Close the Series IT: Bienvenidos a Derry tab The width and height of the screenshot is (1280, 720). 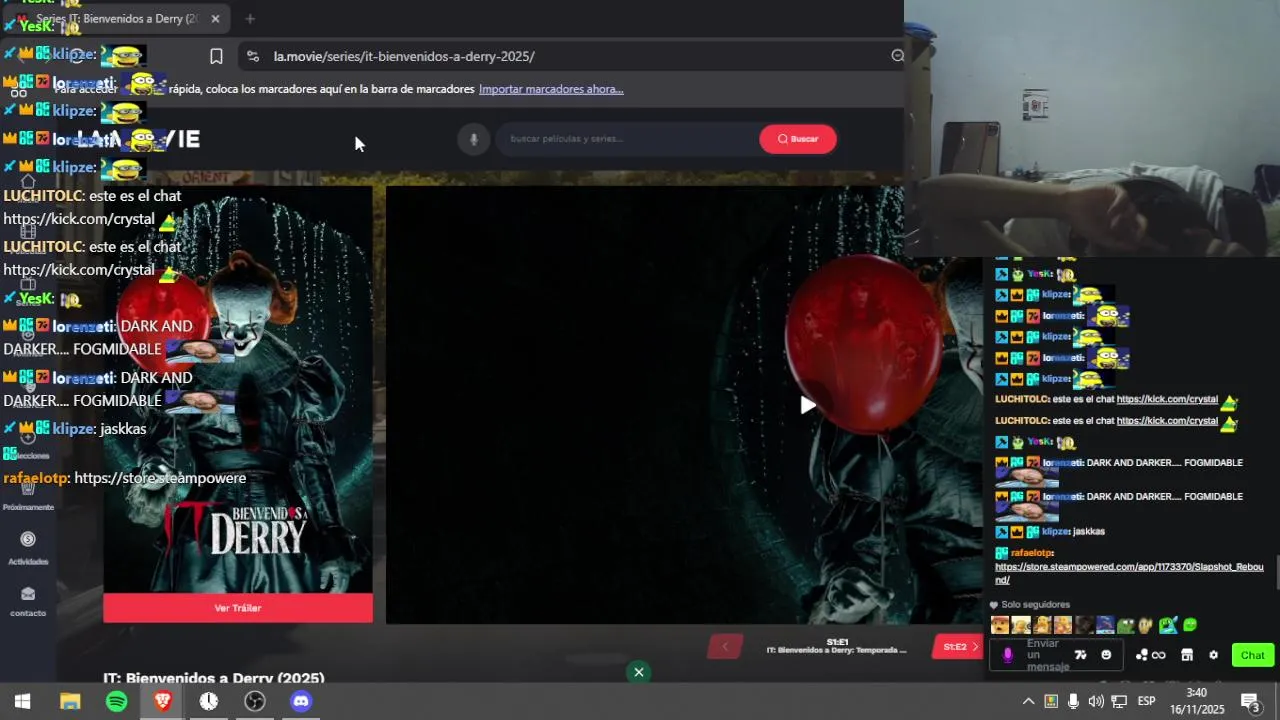pyautogui.click(x=215, y=18)
